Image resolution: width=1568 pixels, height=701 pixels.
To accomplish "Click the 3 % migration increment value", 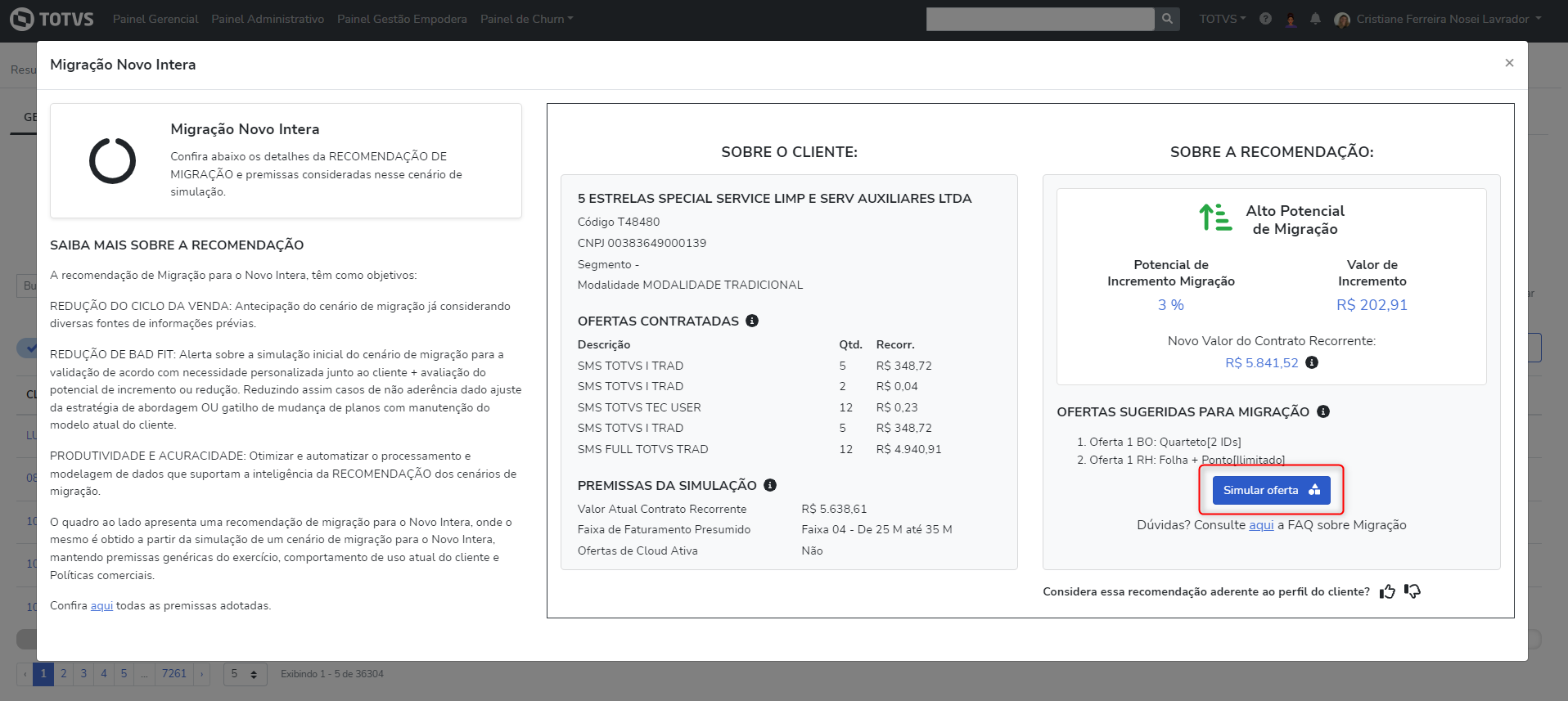I will coord(1170,305).
